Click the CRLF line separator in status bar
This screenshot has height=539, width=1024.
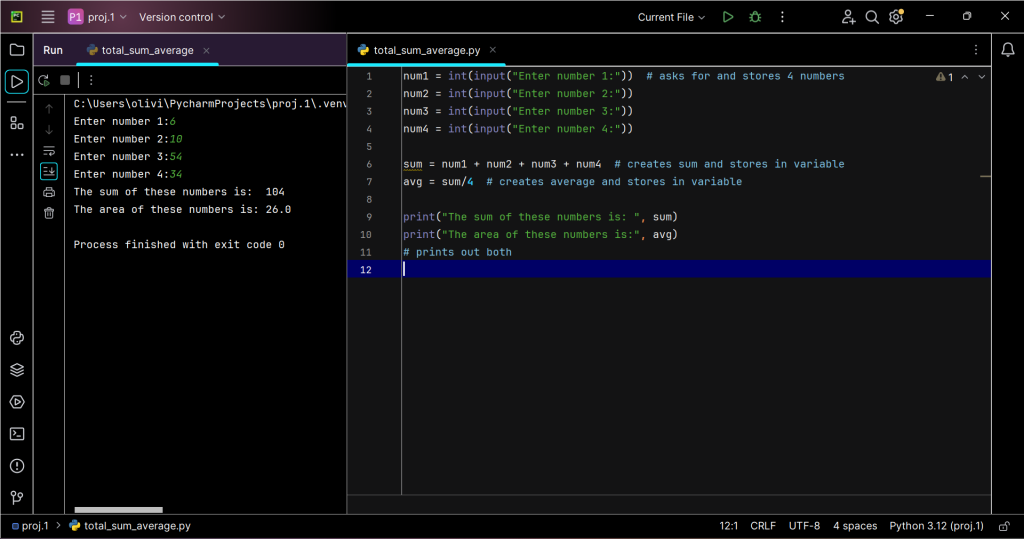pos(763,526)
